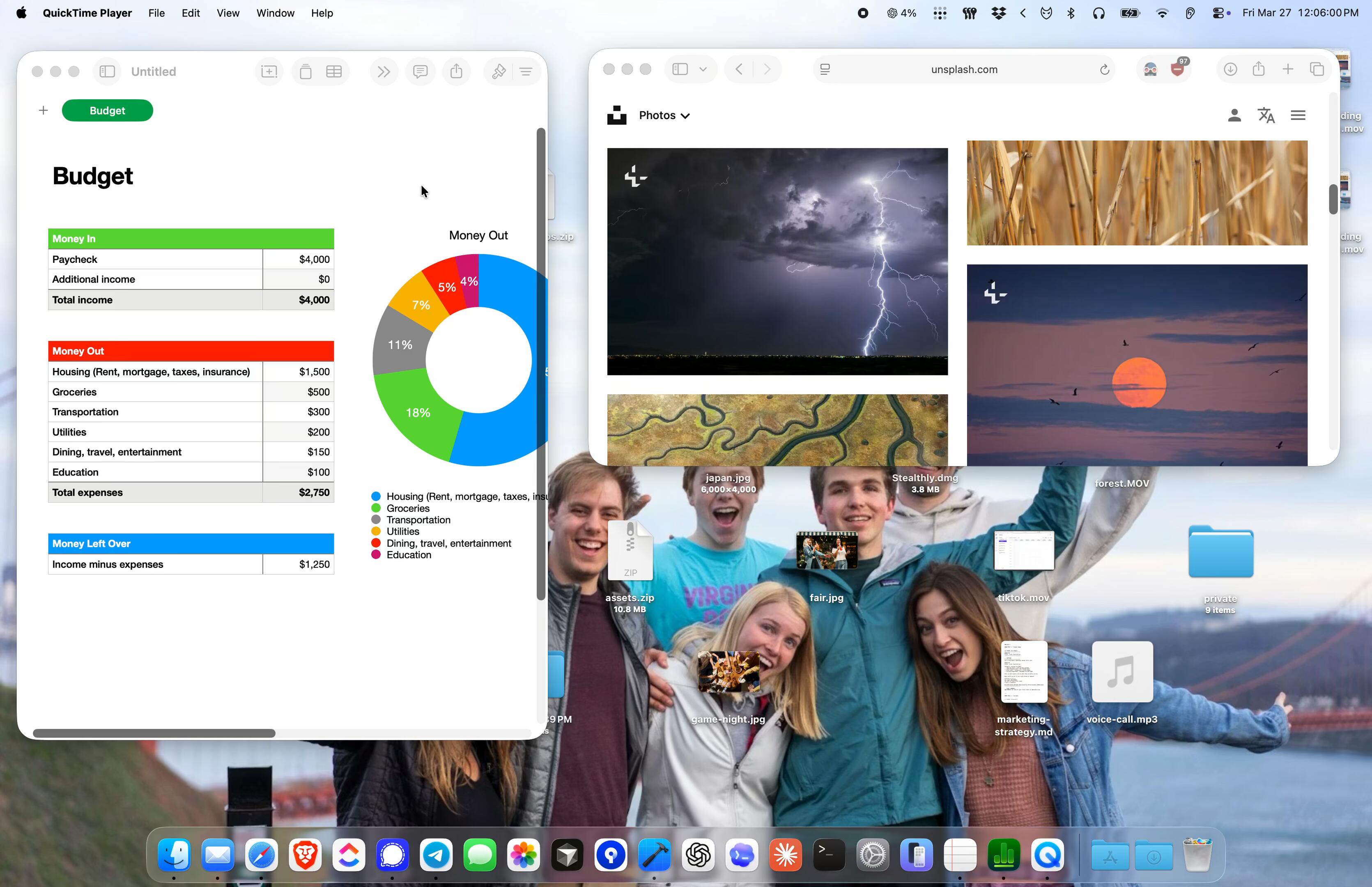This screenshot has height=887, width=1372.
Task: Expand the Unsplash Photos dropdown
Action: (664, 115)
